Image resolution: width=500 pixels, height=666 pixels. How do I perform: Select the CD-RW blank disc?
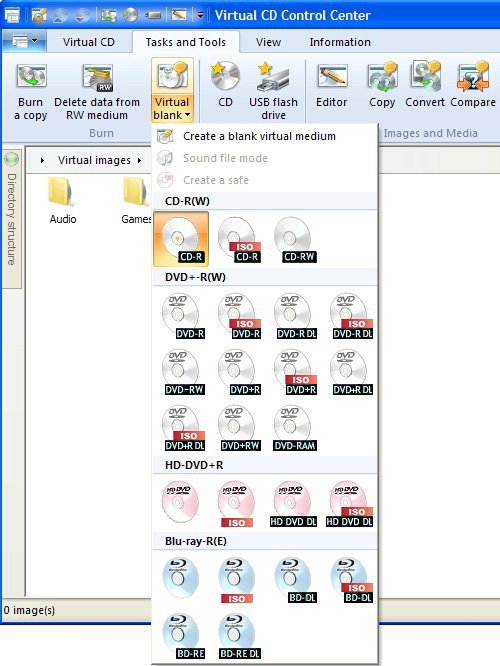pos(296,240)
